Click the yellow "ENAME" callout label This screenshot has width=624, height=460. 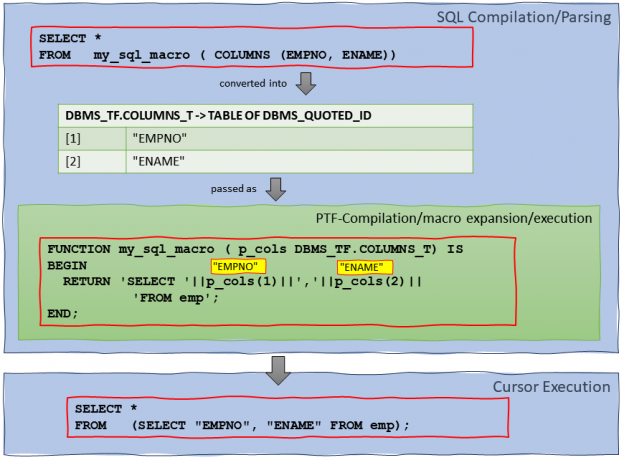365,267
